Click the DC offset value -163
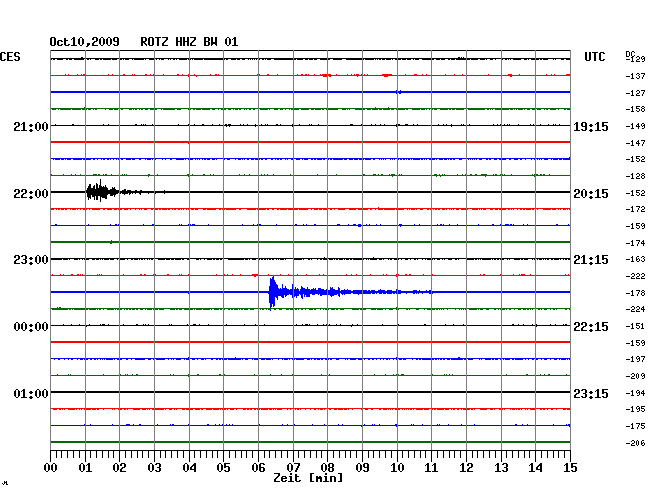The width and height of the screenshot is (650, 494). click(x=635, y=259)
